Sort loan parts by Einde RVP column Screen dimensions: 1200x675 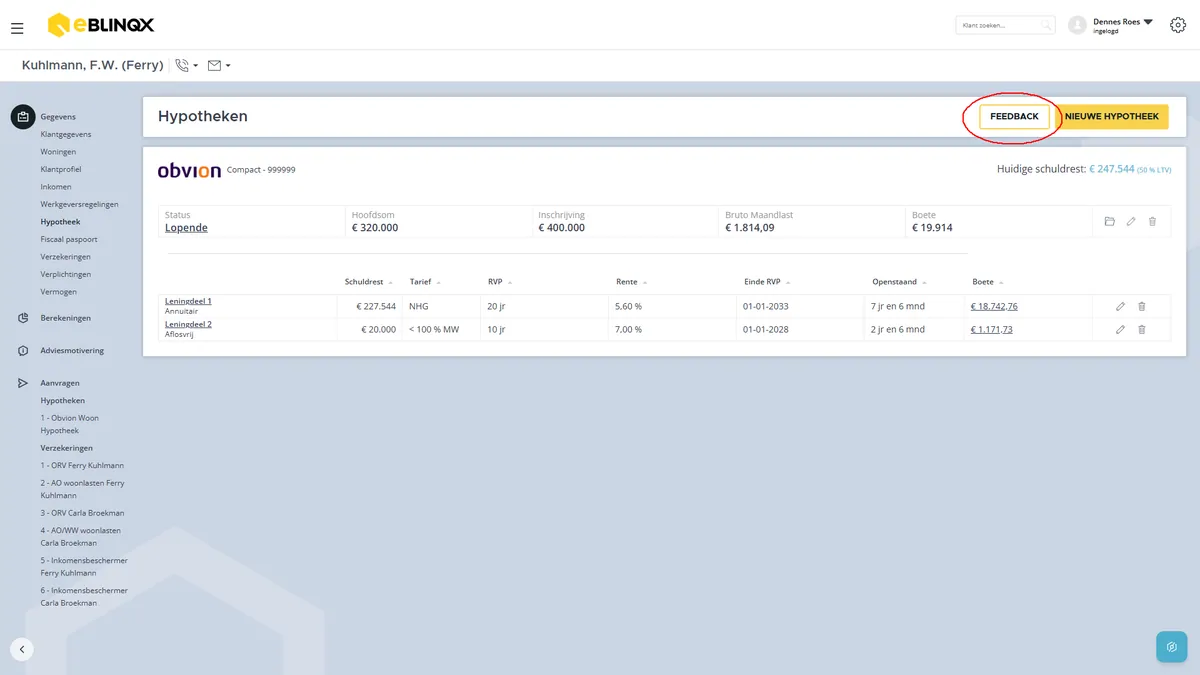(x=766, y=282)
